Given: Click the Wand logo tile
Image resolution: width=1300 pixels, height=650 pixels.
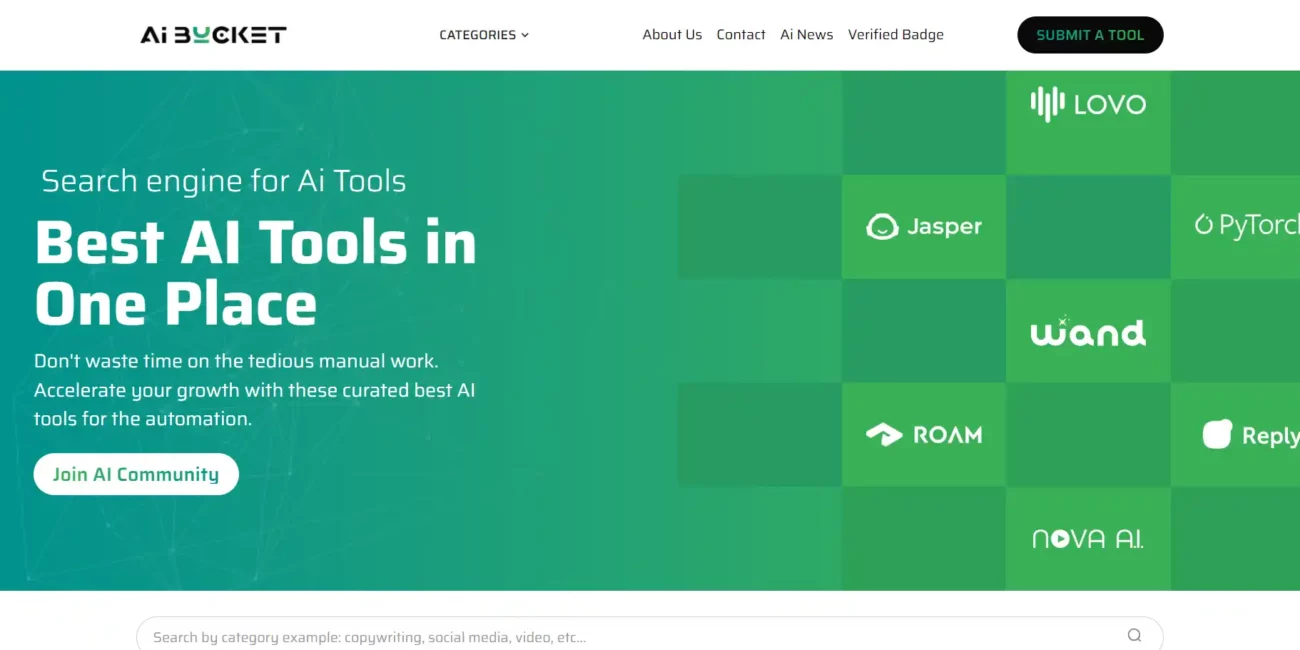Looking at the screenshot, I should (x=1088, y=331).
